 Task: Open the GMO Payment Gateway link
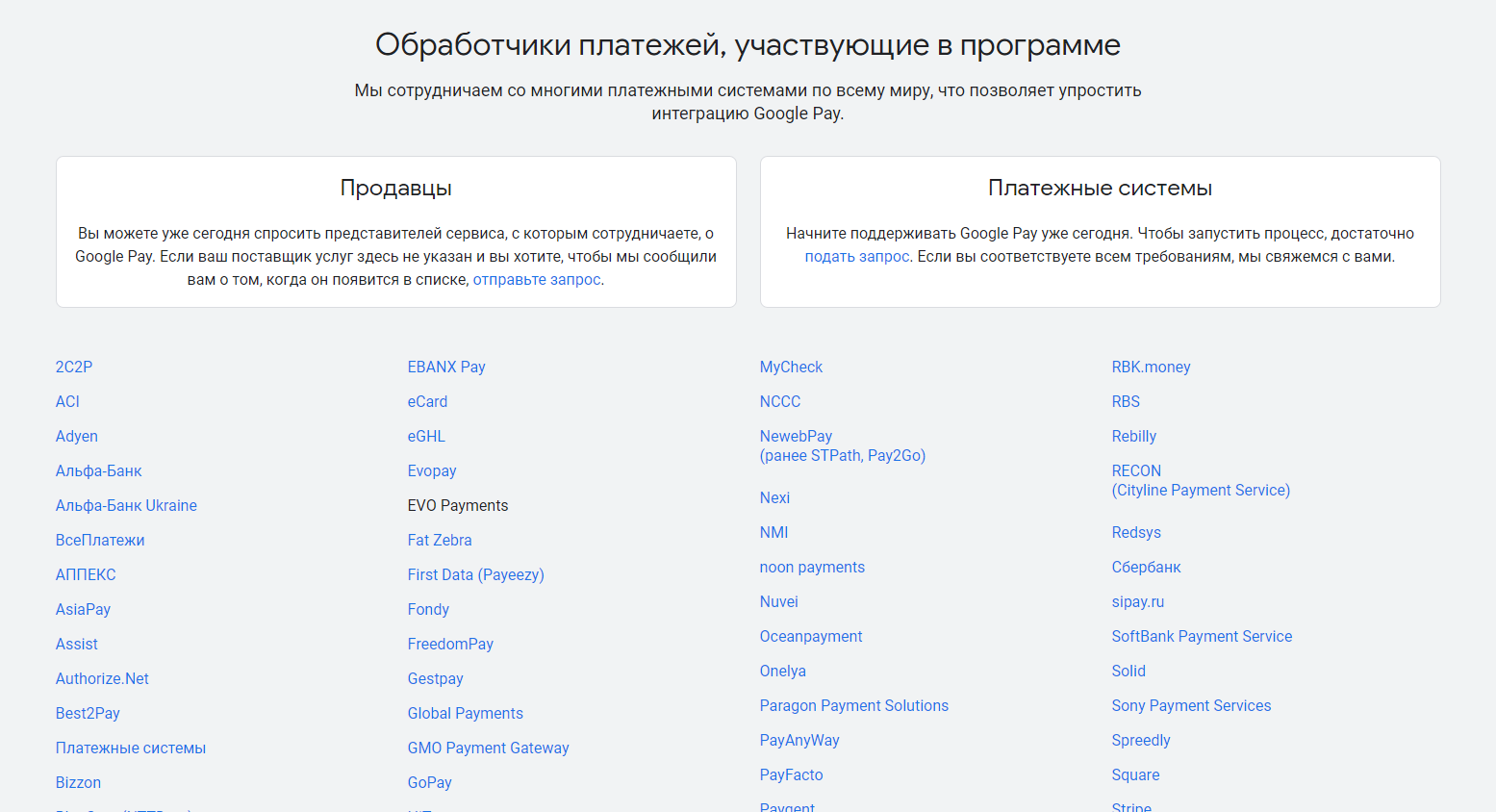pyautogui.click(x=488, y=749)
